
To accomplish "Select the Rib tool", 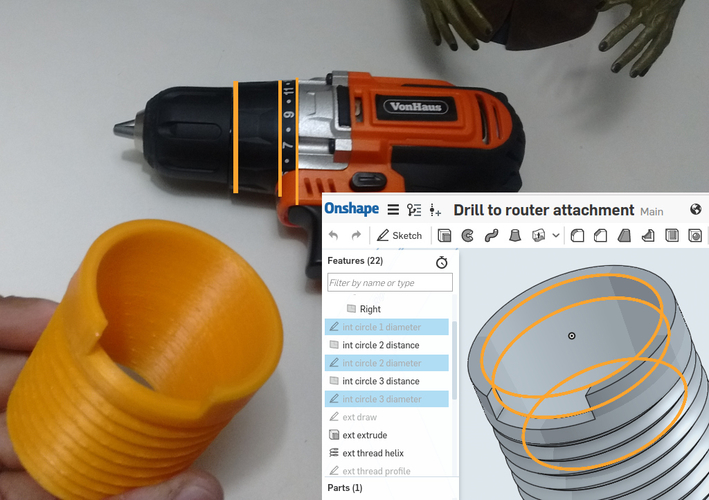I will [x=648, y=236].
